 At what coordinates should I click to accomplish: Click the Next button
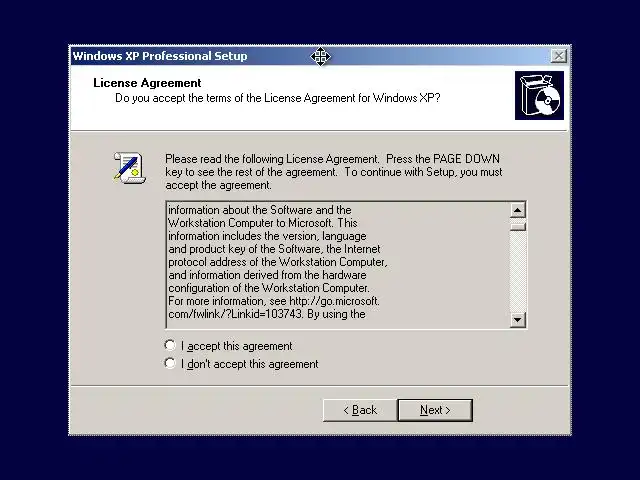point(435,410)
